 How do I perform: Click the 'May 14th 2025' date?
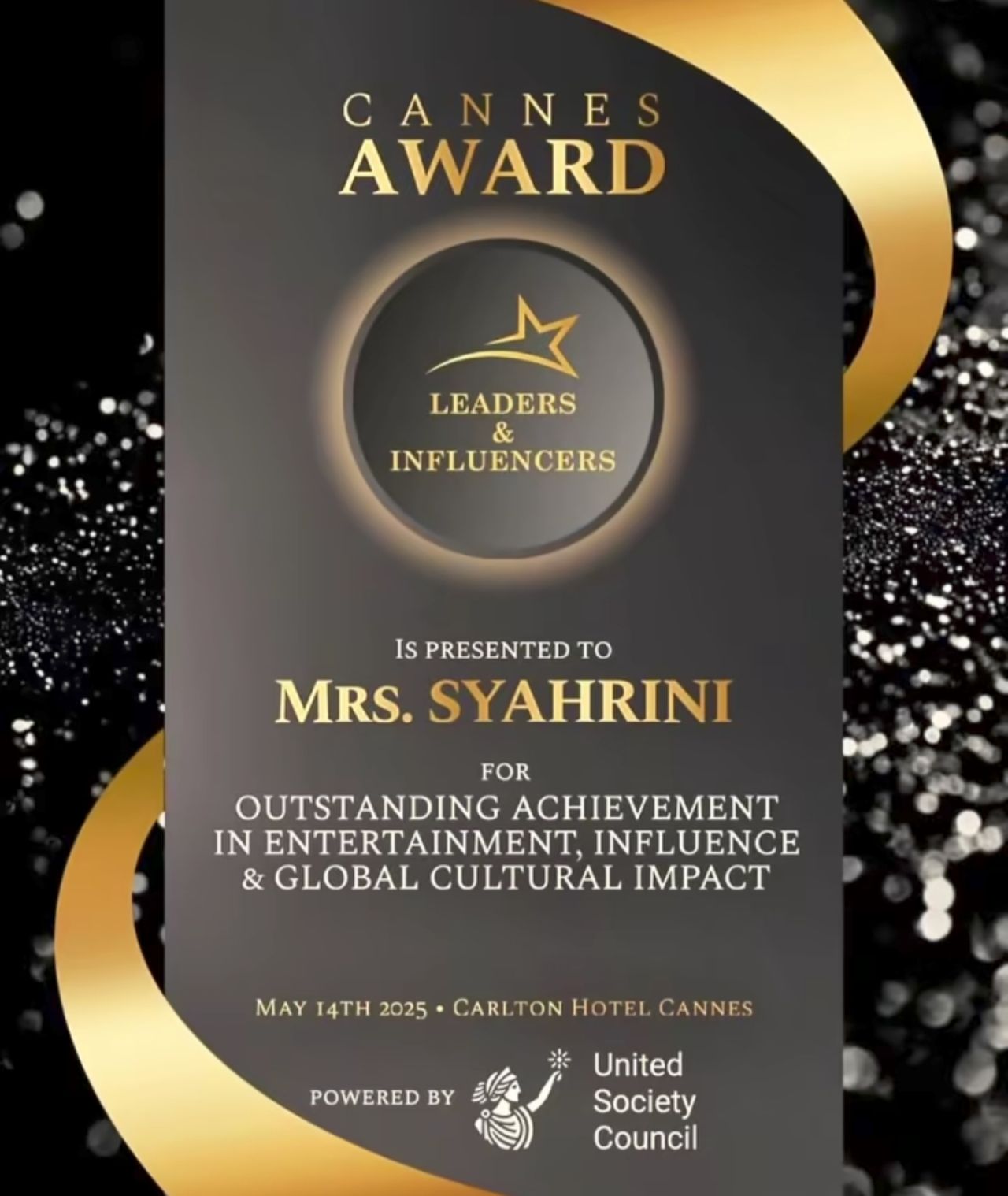[x=342, y=1008]
